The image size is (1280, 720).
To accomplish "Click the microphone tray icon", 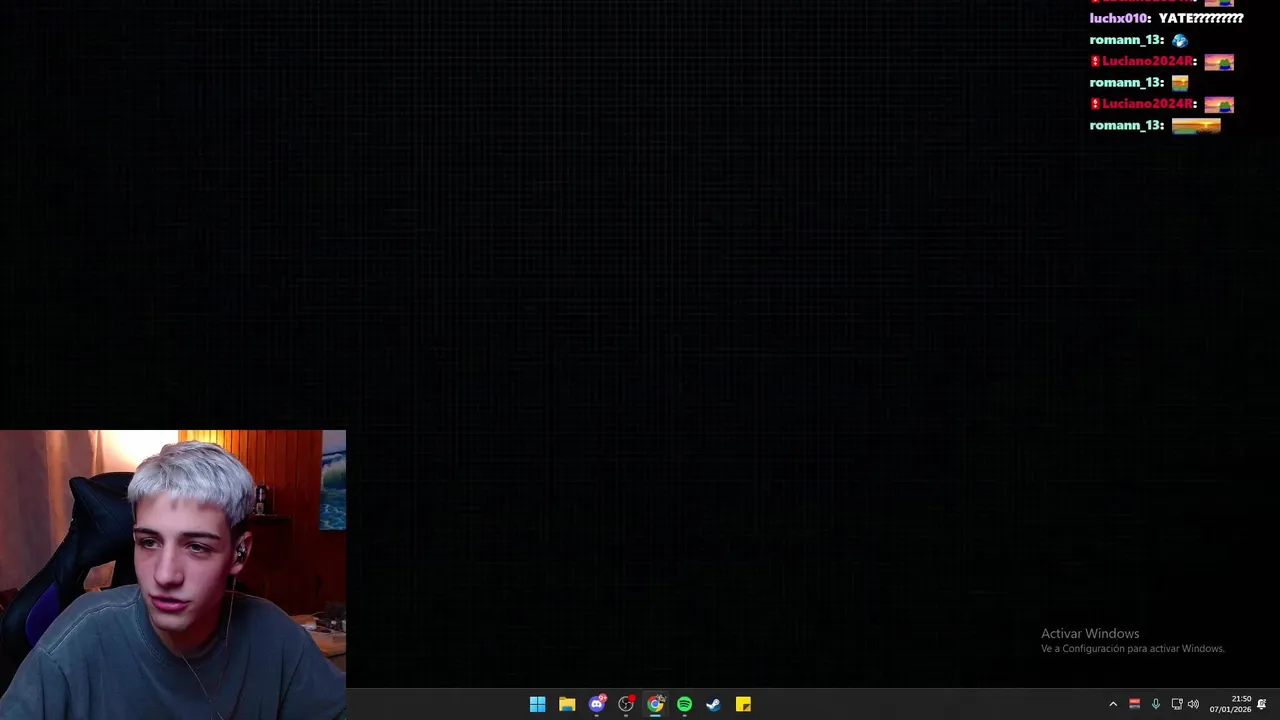I will coord(1155,704).
